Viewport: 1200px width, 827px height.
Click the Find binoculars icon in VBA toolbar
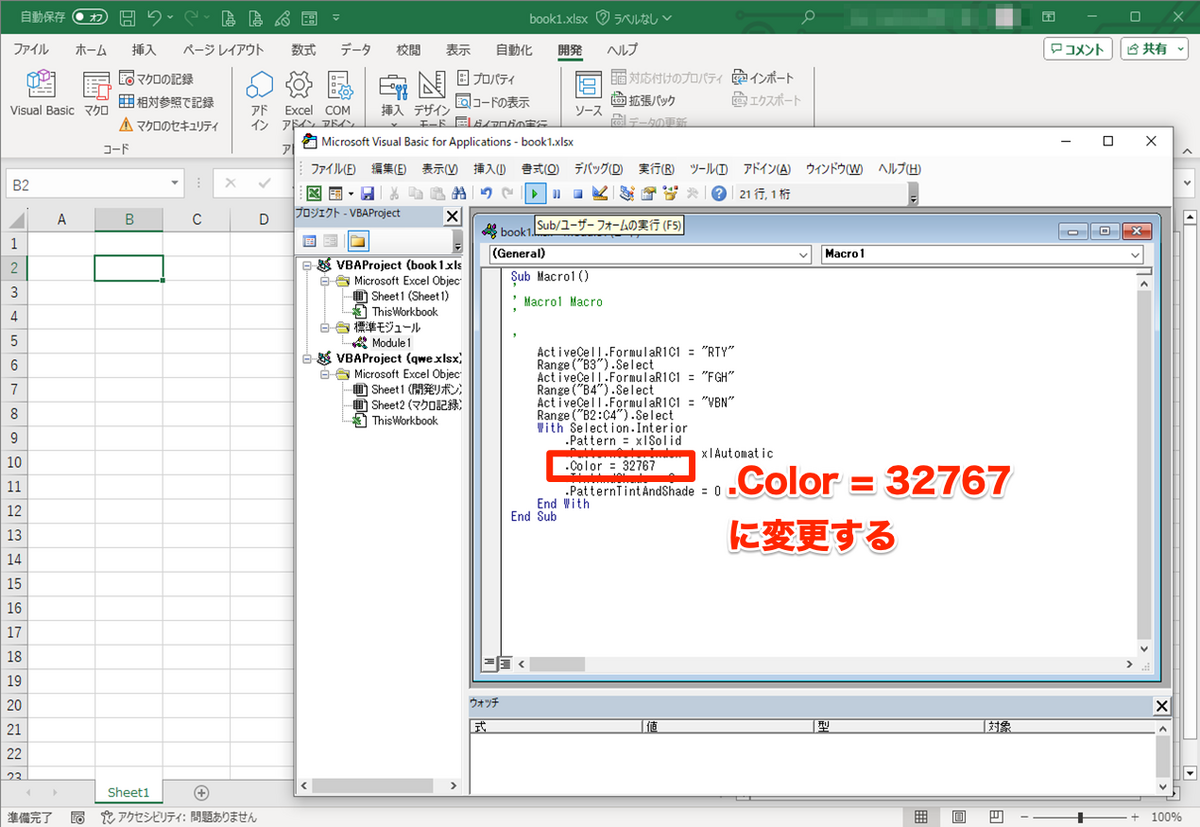[x=459, y=194]
